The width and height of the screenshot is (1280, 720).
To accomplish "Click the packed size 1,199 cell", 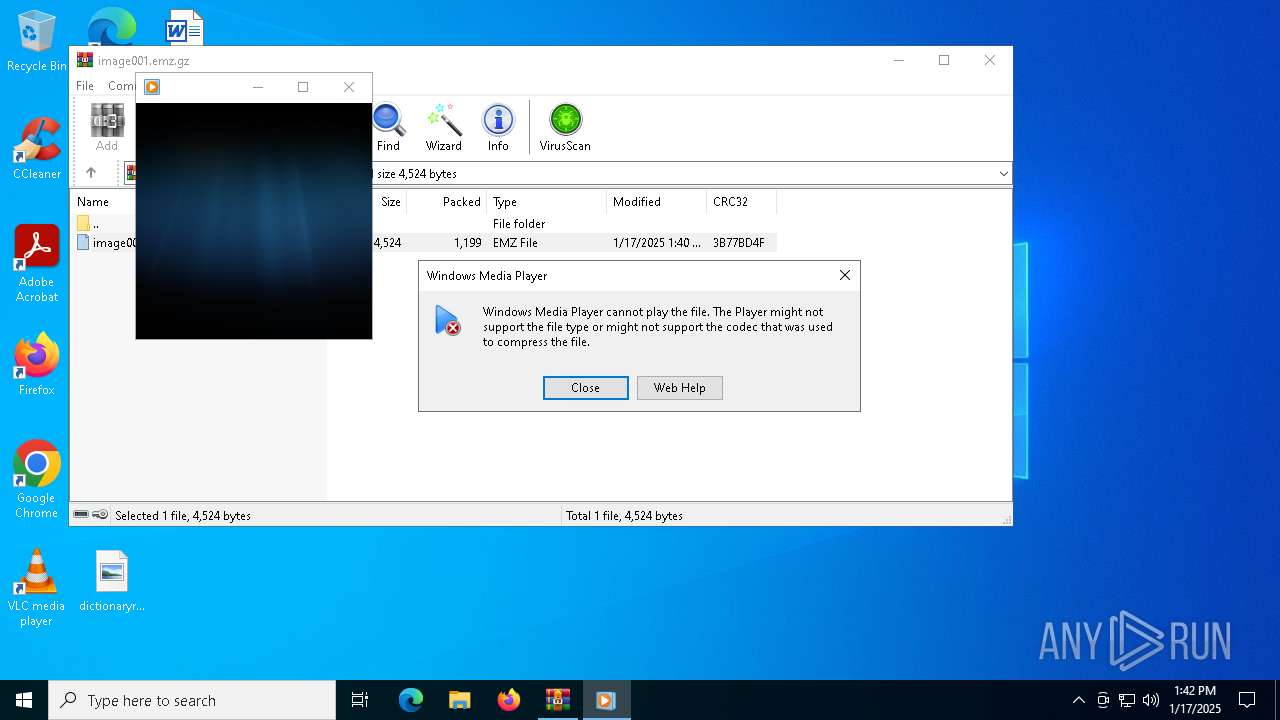I will 467,243.
